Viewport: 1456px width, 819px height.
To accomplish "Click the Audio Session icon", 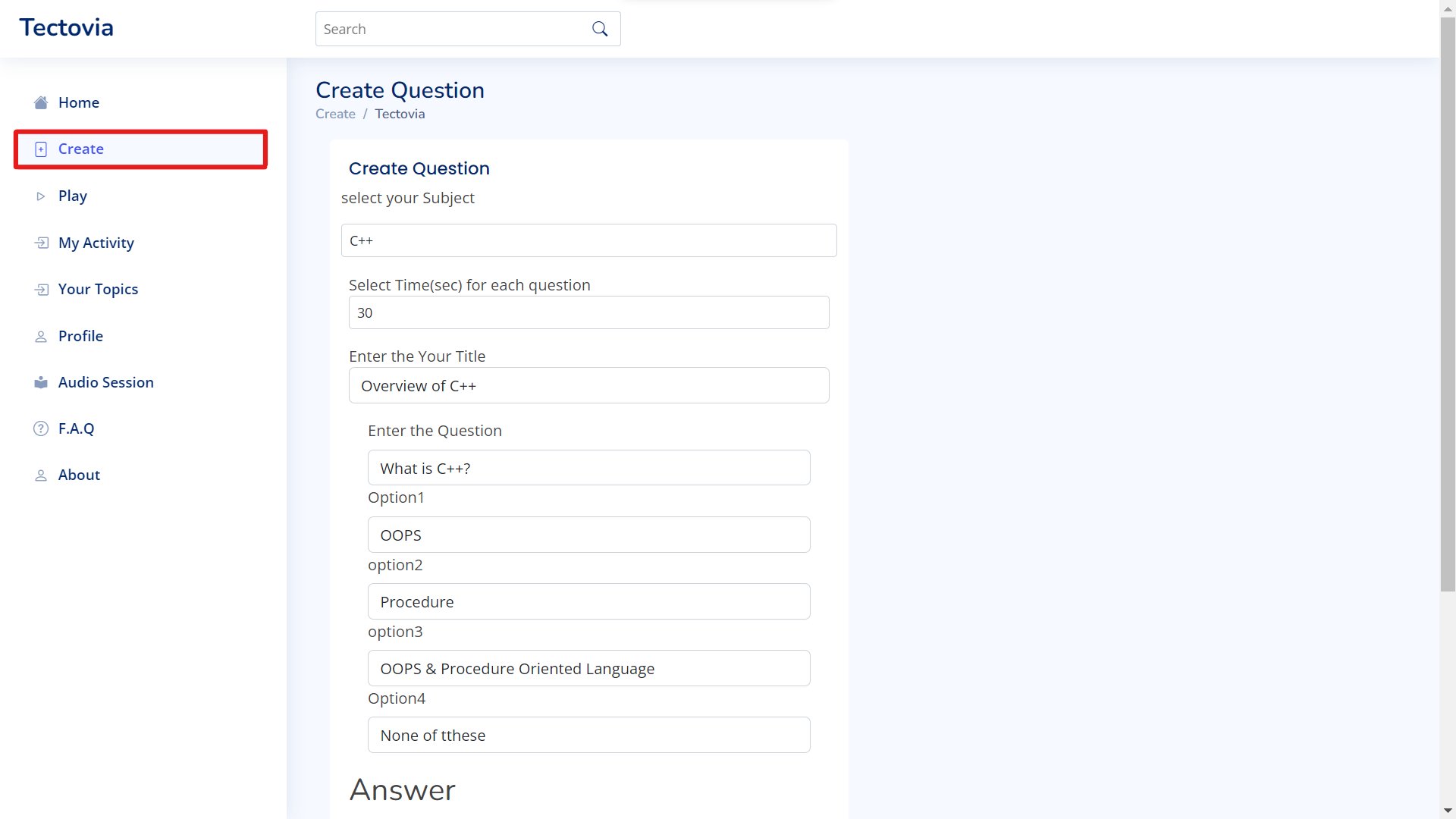I will [x=40, y=382].
